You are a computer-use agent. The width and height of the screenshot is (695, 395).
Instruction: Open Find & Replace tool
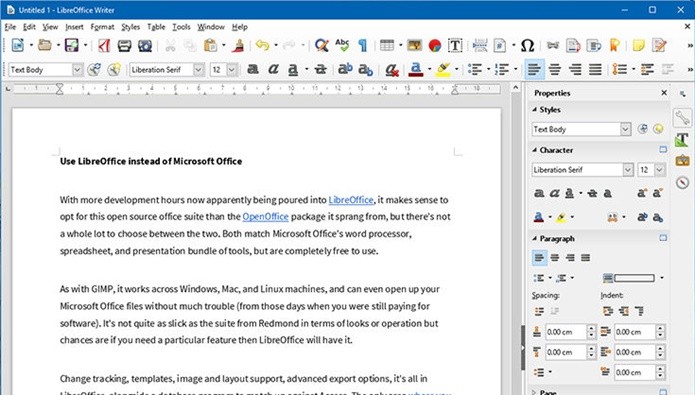point(321,45)
